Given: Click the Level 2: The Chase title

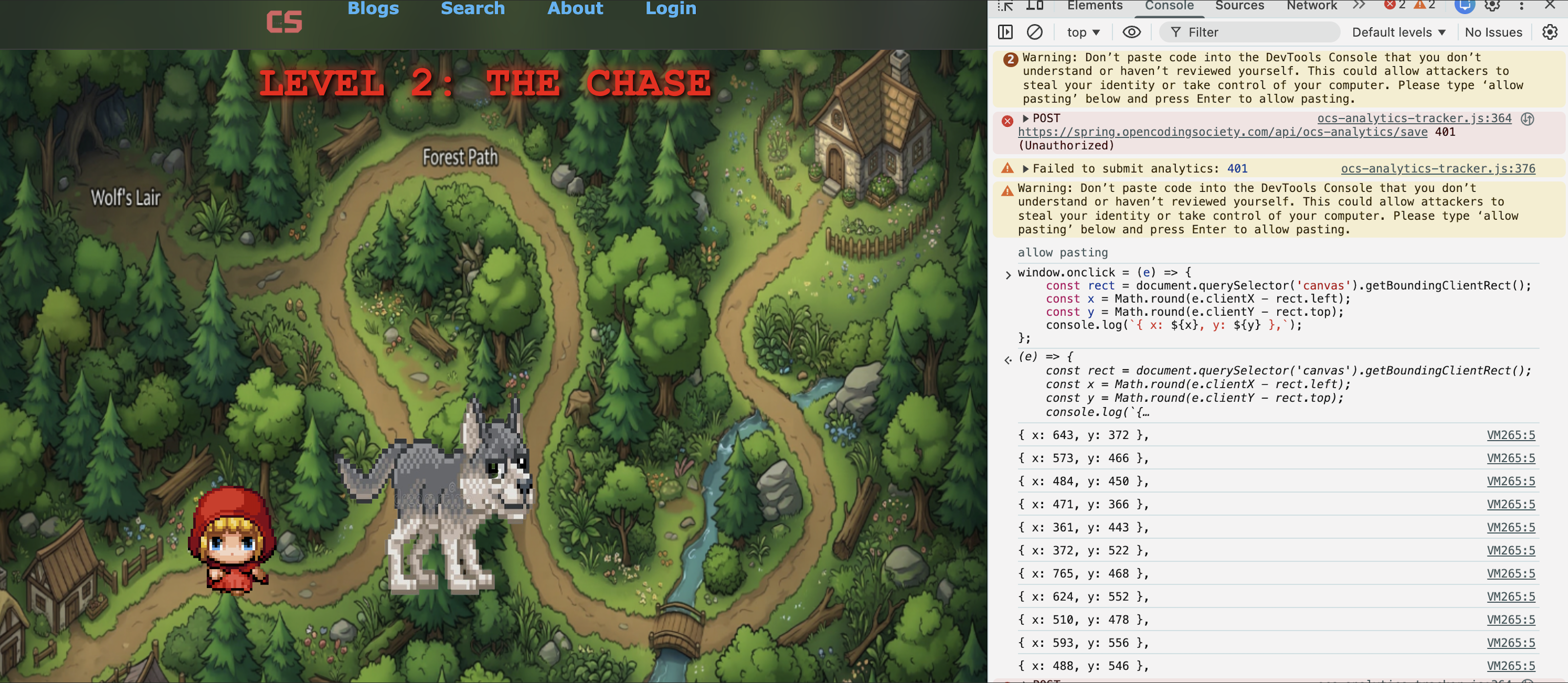Looking at the screenshot, I should pos(485,83).
